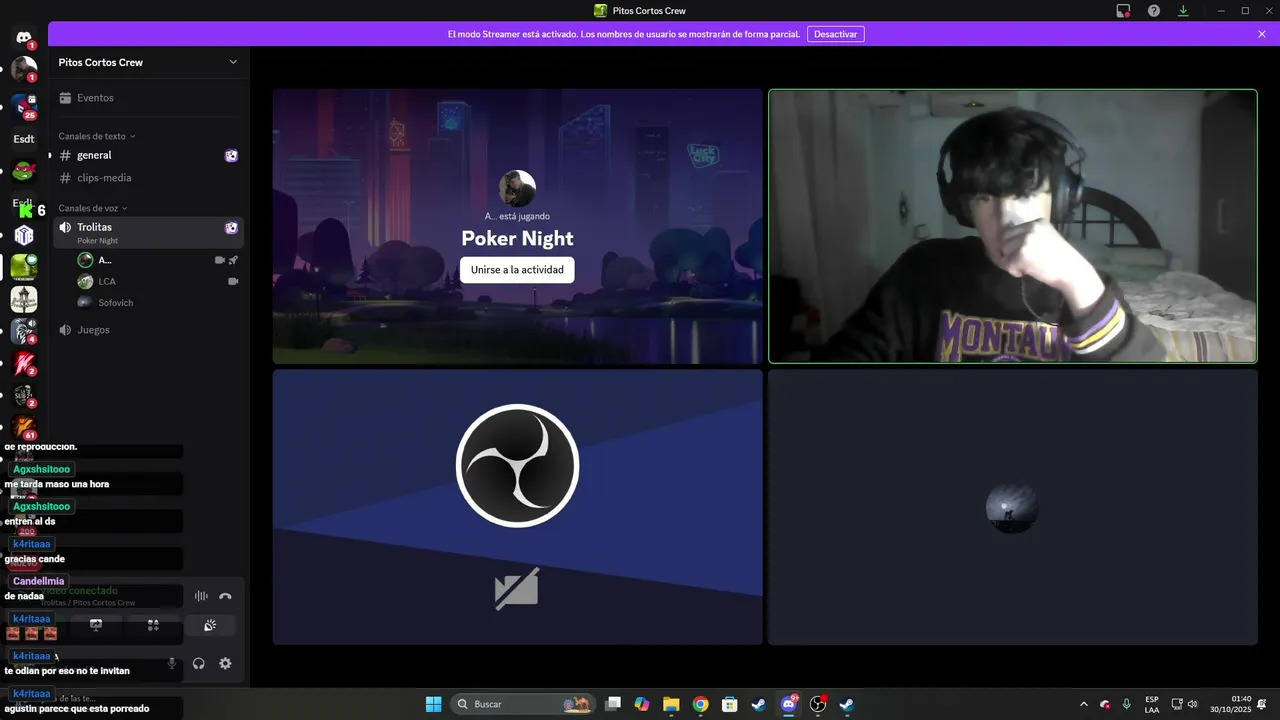
Task: Click Desactivar streamer mode button
Action: coord(836,34)
